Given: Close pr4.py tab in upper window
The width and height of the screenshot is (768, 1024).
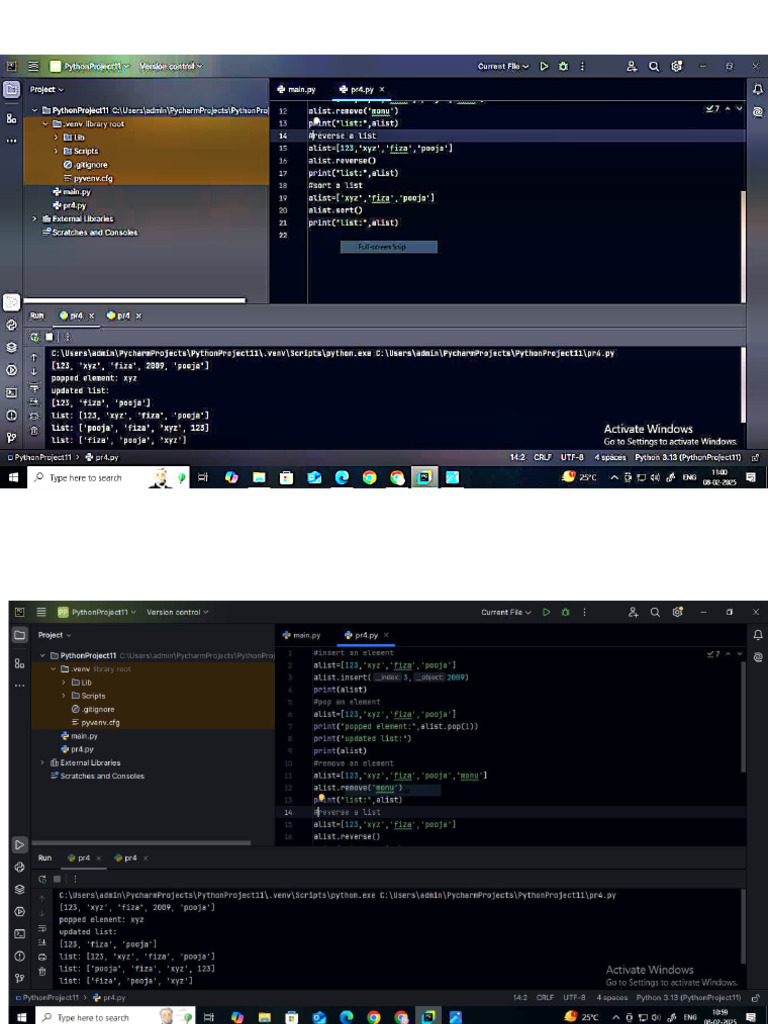Looking at the screenshot, I should (x=382, y=89).
